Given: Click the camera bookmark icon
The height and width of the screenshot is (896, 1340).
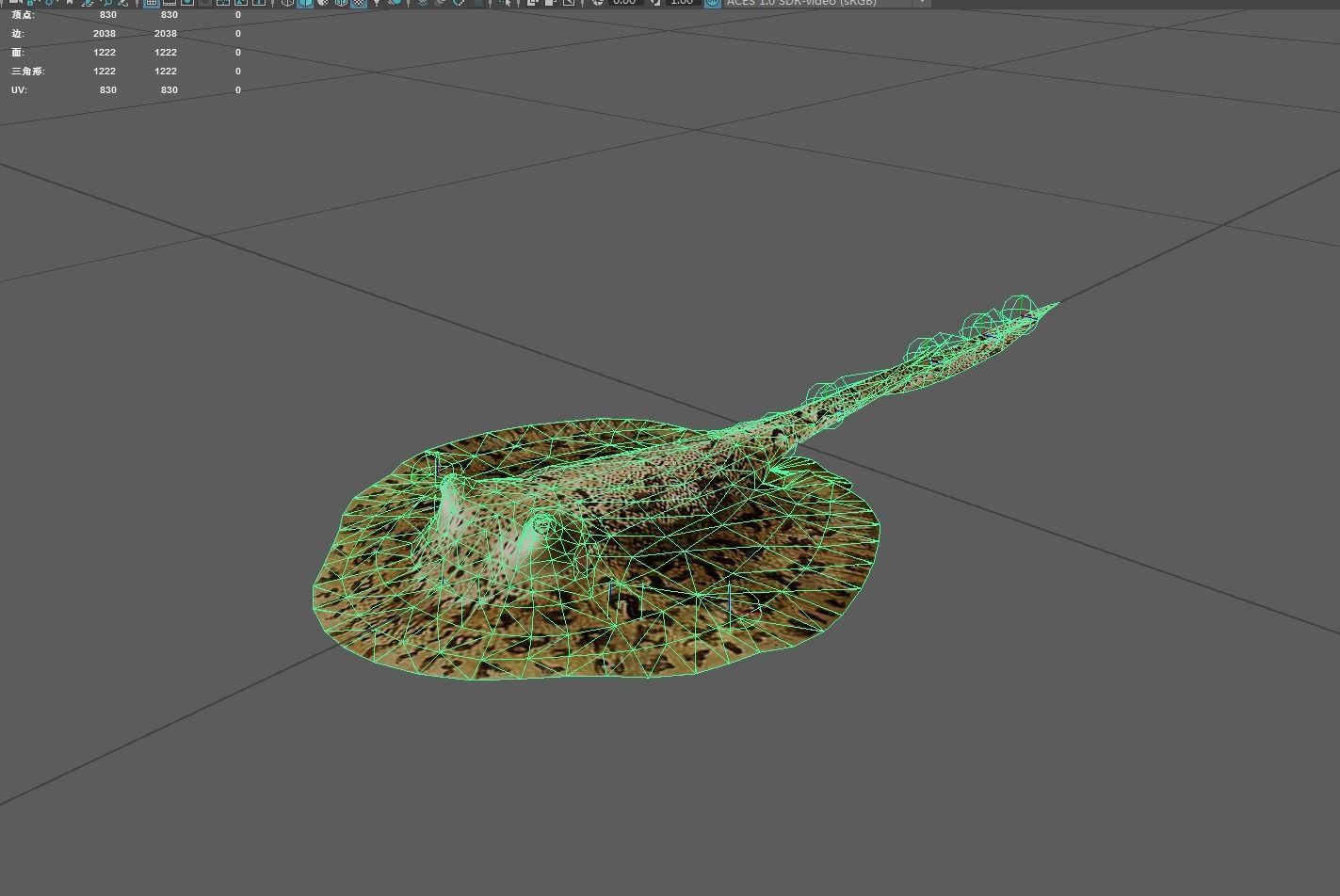Looking at the screenshot, I should tap(70, 3).
